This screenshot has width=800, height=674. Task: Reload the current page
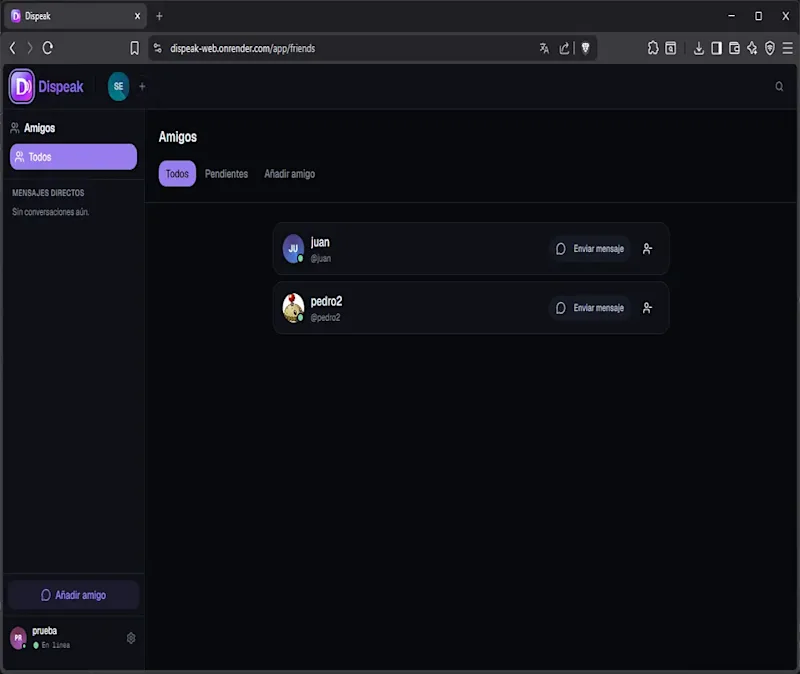pos(47,48)
